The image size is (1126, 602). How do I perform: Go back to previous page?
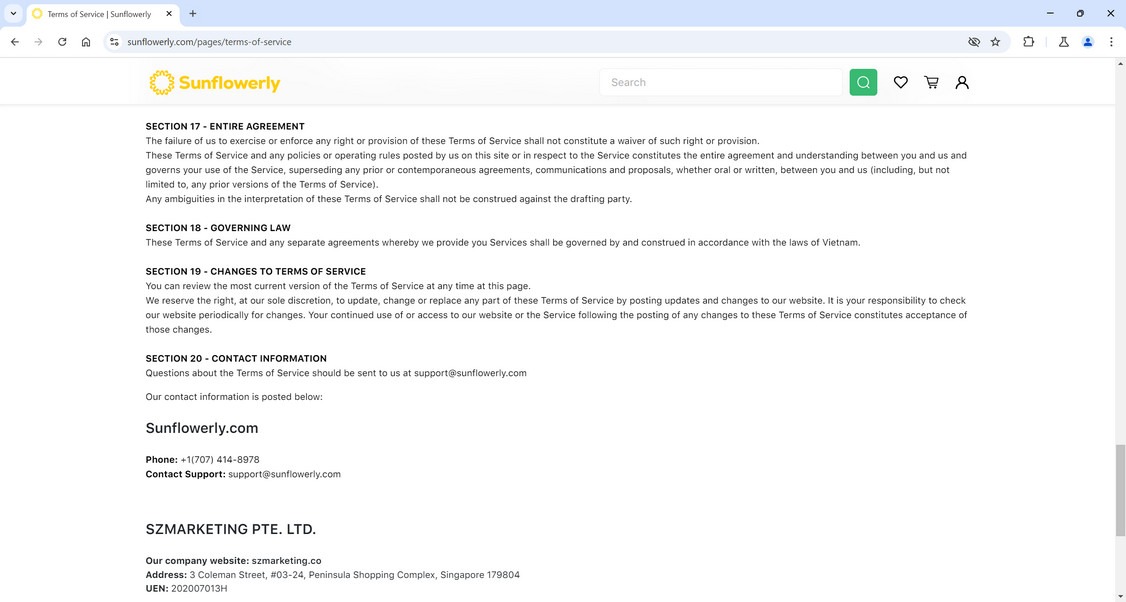[14, 42]
